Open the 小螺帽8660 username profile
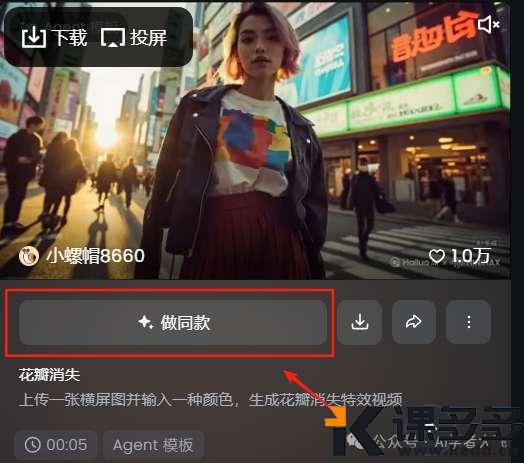Screen dimensions: 524x463 click(96, 256)
